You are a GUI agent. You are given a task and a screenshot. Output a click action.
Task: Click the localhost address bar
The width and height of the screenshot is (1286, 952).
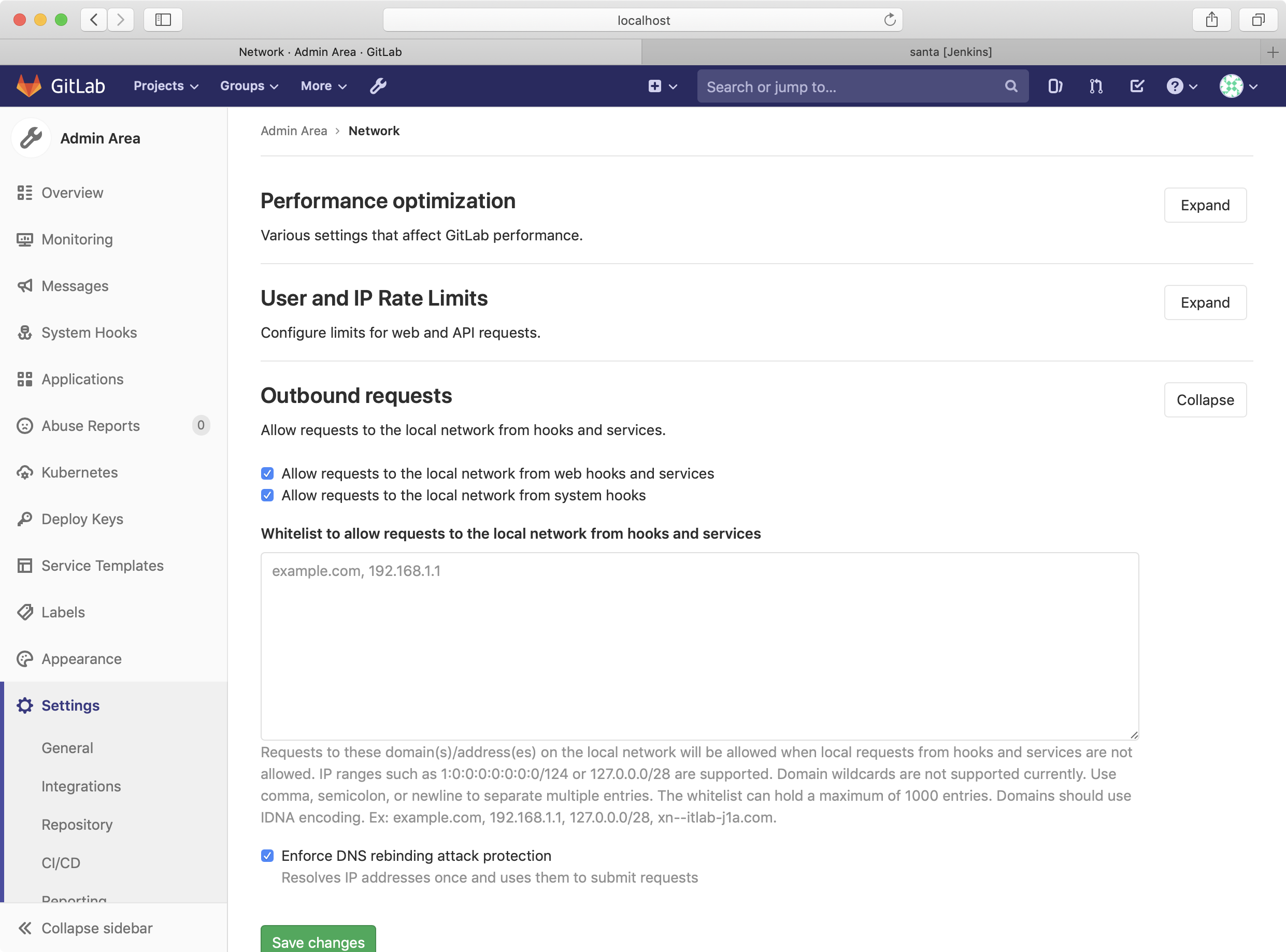coord(642,20)
